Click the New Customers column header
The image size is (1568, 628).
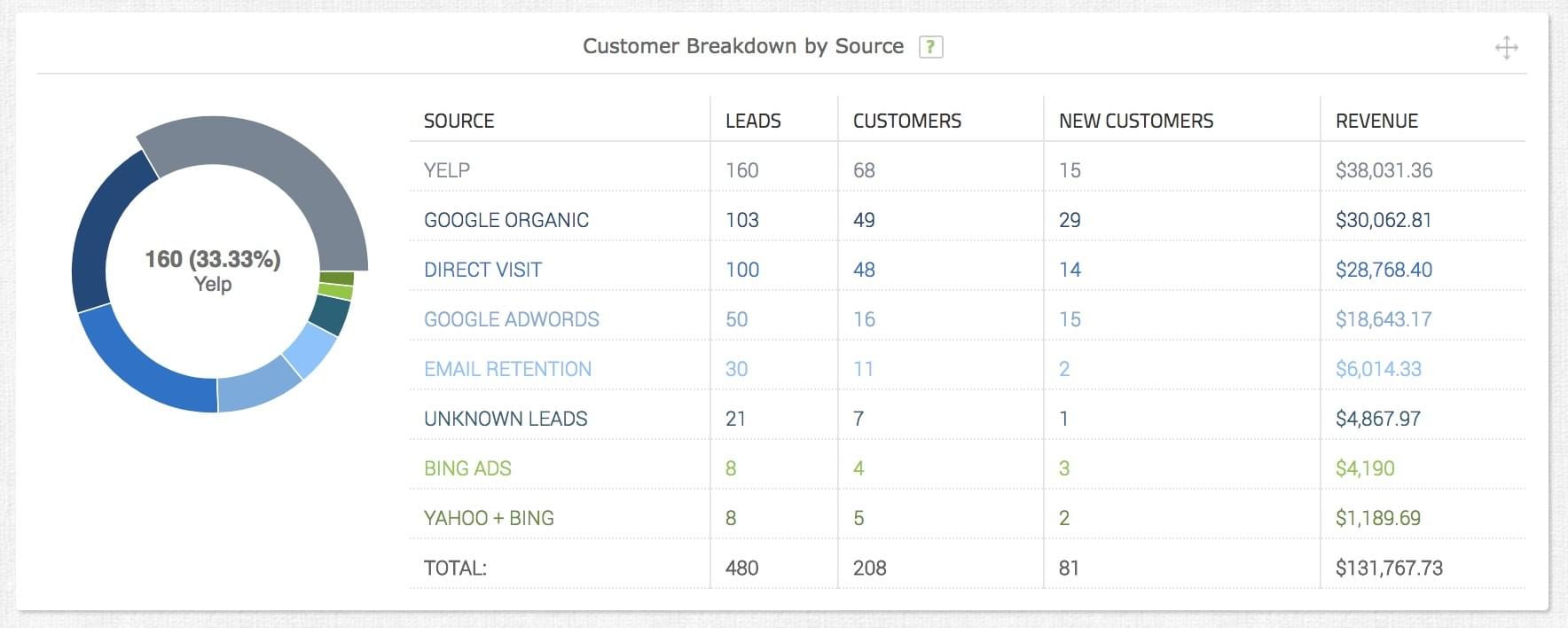(1135, 121)
